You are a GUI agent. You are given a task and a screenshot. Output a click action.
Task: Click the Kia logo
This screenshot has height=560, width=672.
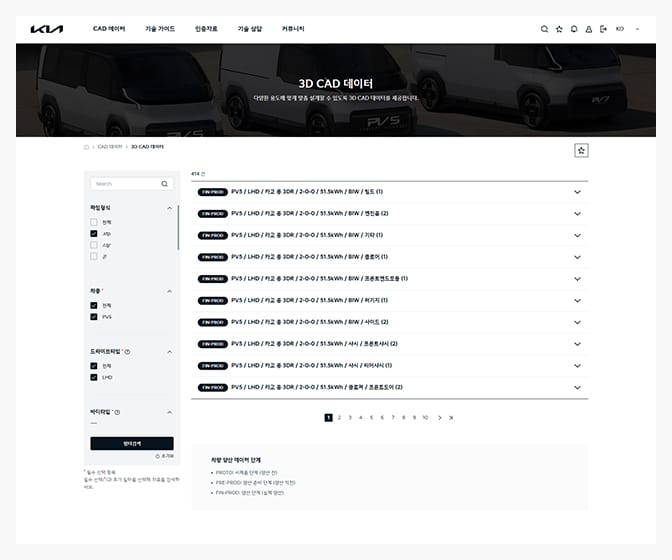coord(47,29)
